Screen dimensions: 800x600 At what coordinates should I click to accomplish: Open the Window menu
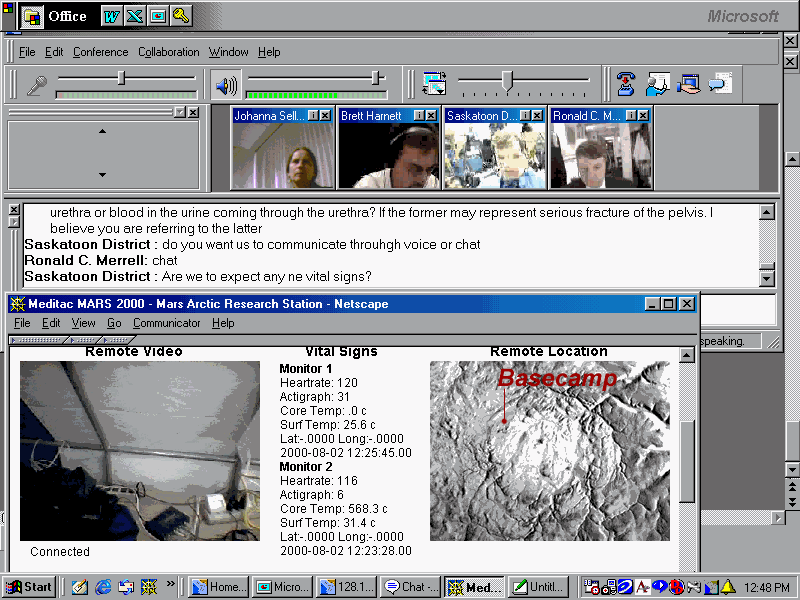click(x=228, y=52)
